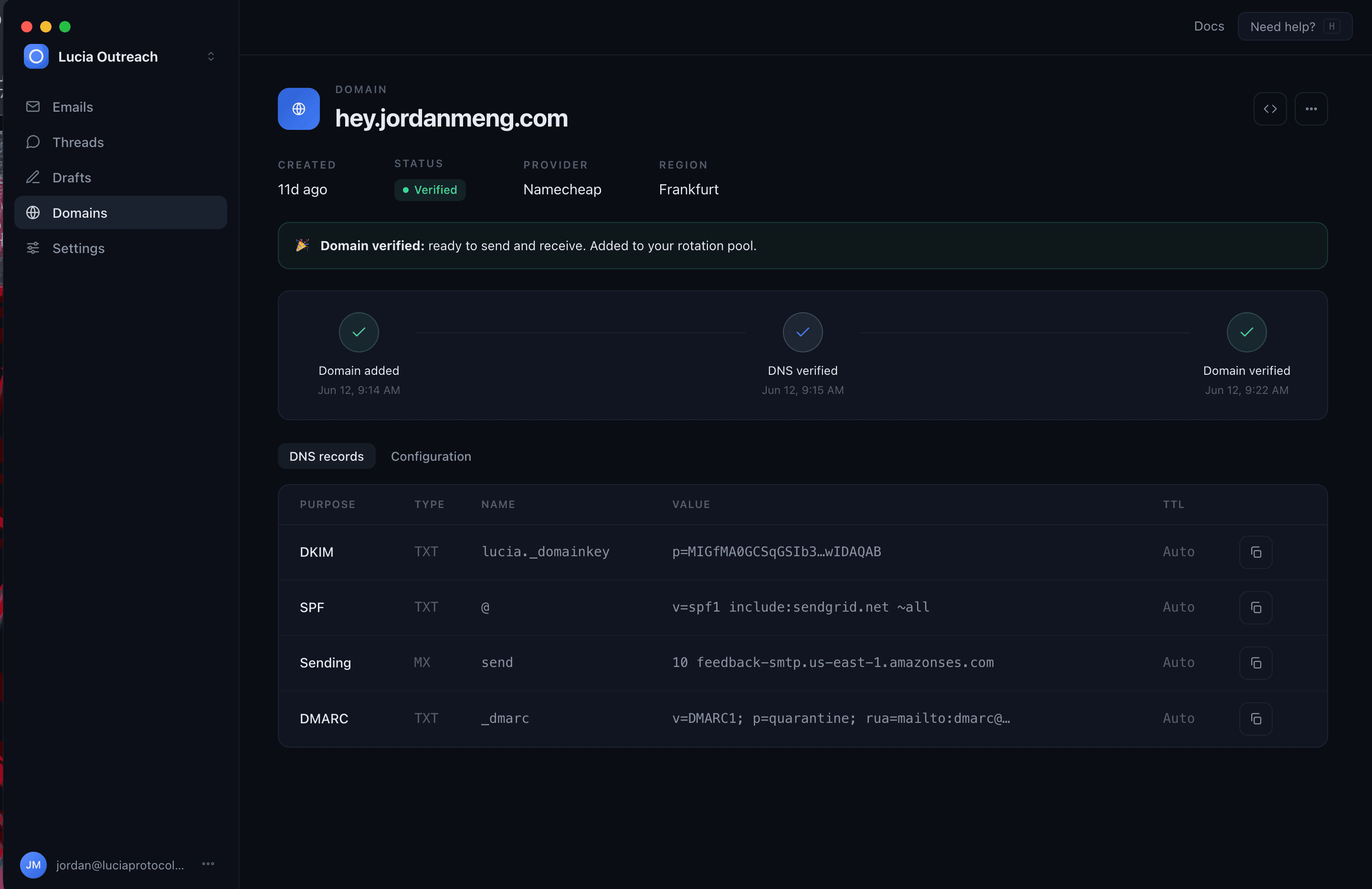
Task: Click the DNS verified step checkmark
Action: [802, 332]
